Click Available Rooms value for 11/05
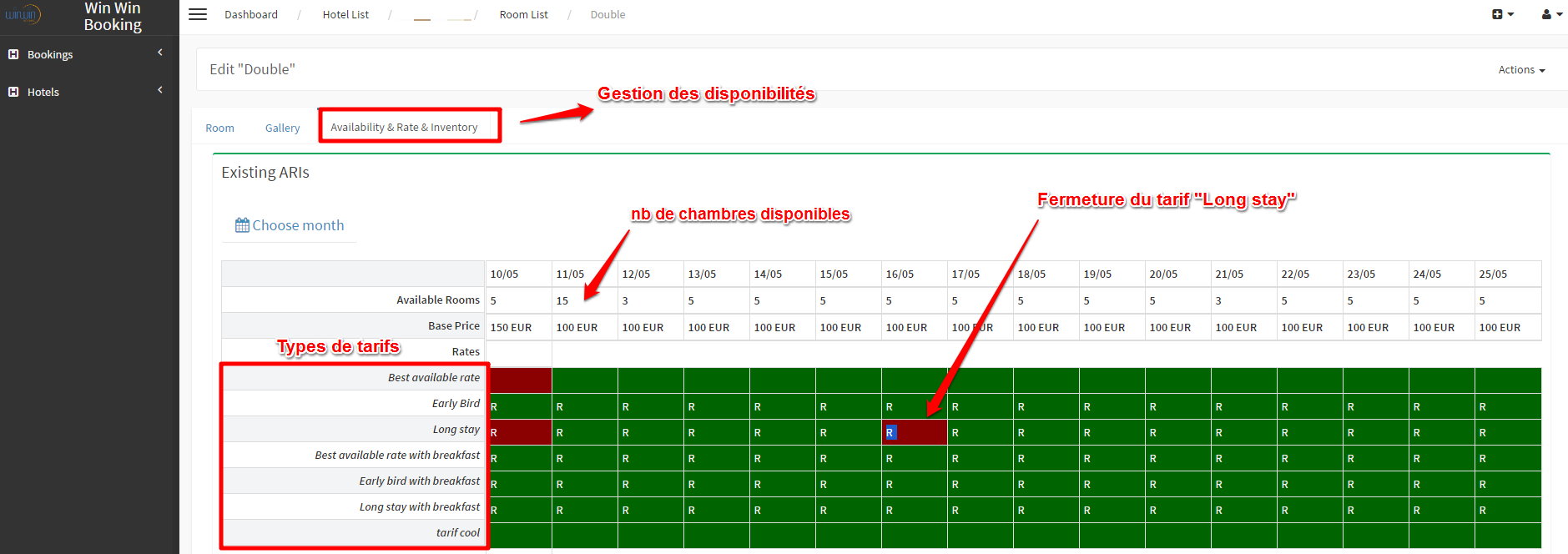 [x=563, y=301]
